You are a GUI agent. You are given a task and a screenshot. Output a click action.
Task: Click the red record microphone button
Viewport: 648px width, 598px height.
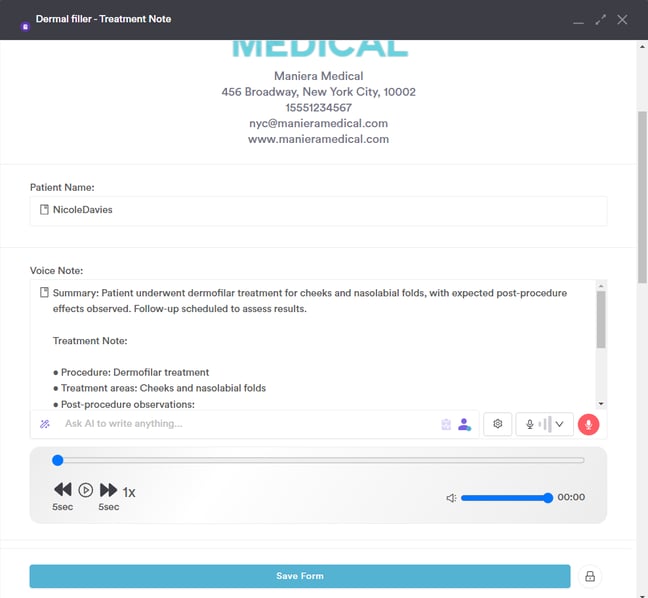tap(588, 424)
